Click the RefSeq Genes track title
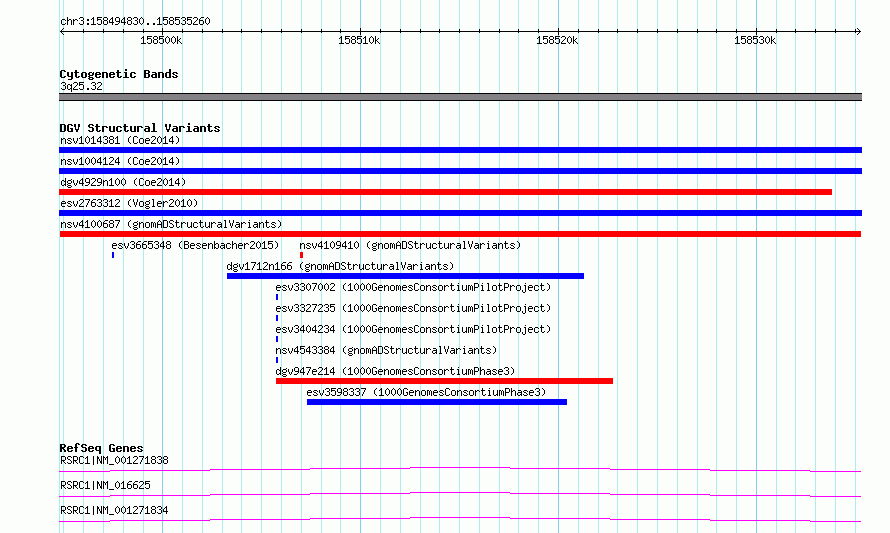The width and height of the screenshot is (890, 533). point(101,448)
